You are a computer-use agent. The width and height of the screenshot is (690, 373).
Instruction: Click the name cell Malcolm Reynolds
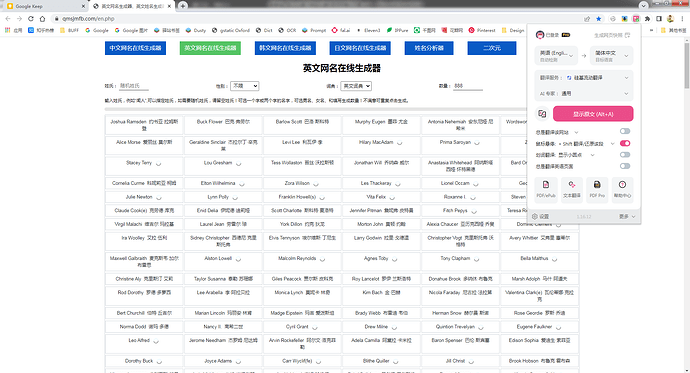tap(302, 262)
